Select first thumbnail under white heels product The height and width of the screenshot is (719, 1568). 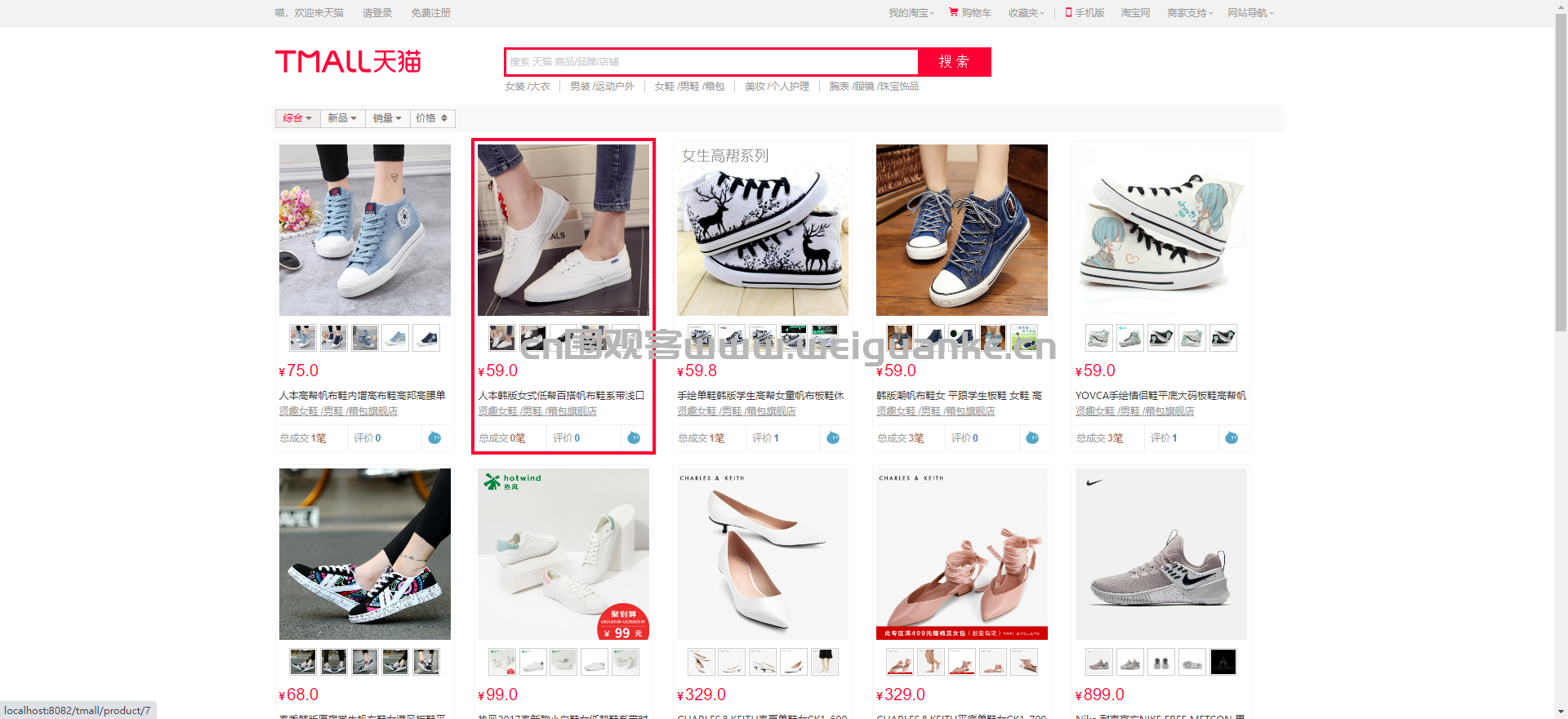point(701,662)
